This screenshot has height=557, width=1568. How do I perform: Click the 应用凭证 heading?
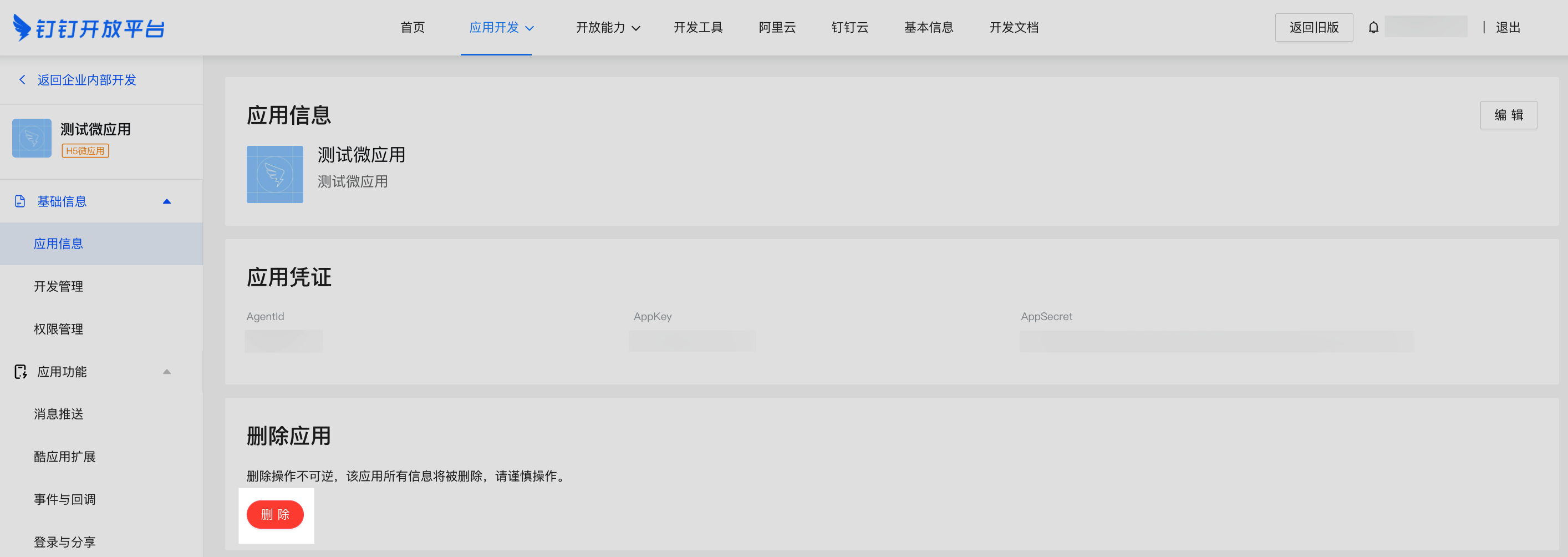click(288, 277)
